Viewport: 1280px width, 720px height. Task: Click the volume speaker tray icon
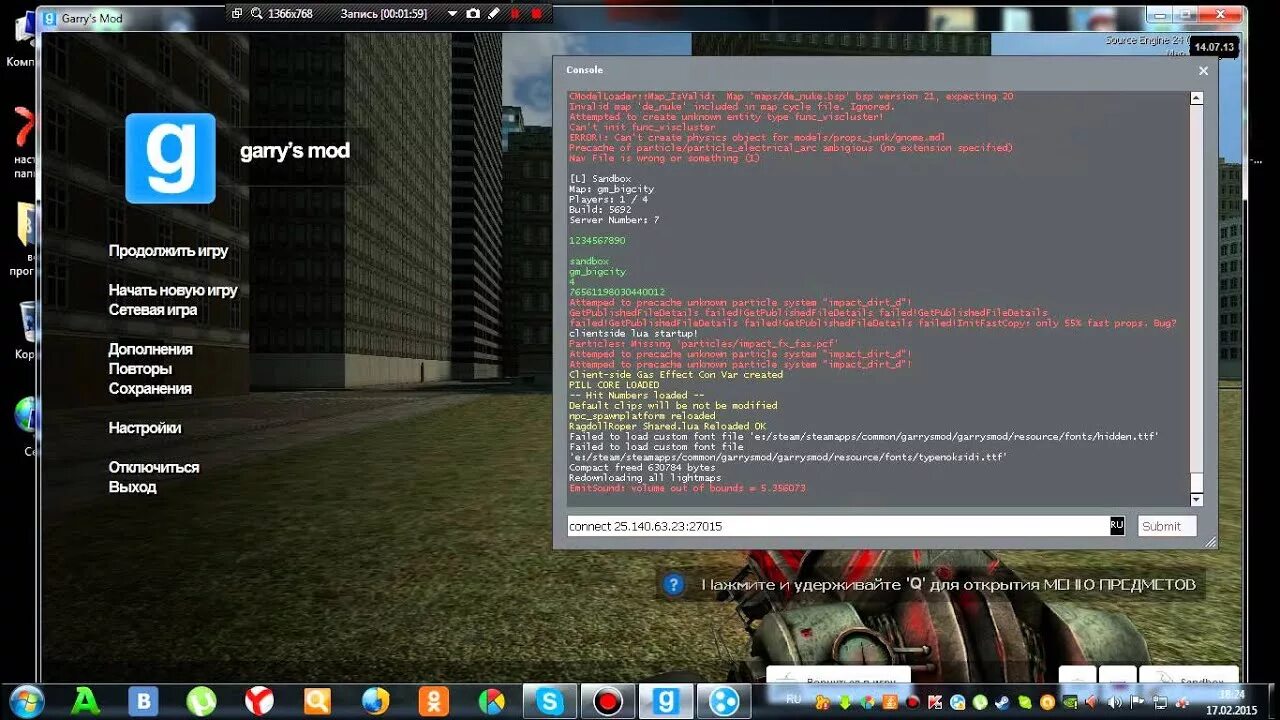click(1116, 702)
